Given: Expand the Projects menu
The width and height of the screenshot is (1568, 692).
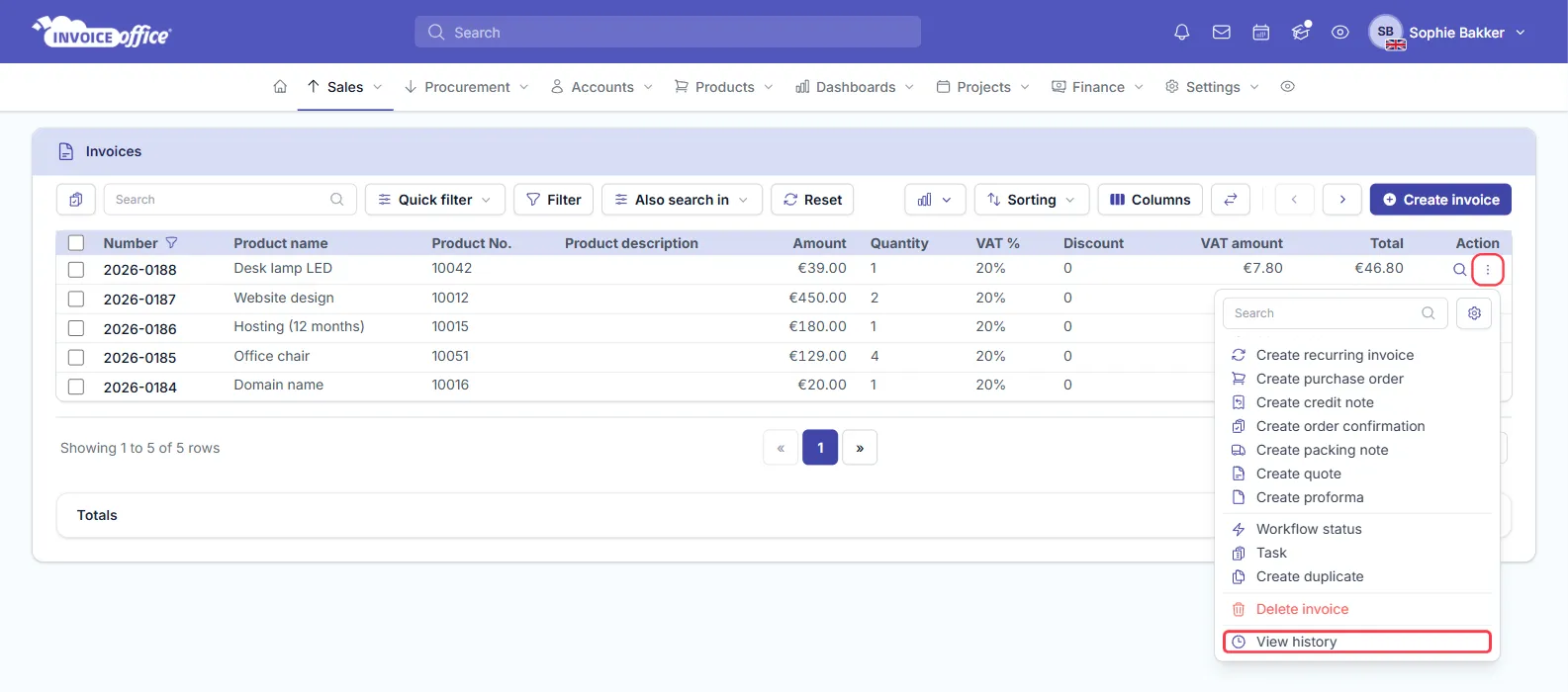Looking at the screenshot, I should pos(982,87).
